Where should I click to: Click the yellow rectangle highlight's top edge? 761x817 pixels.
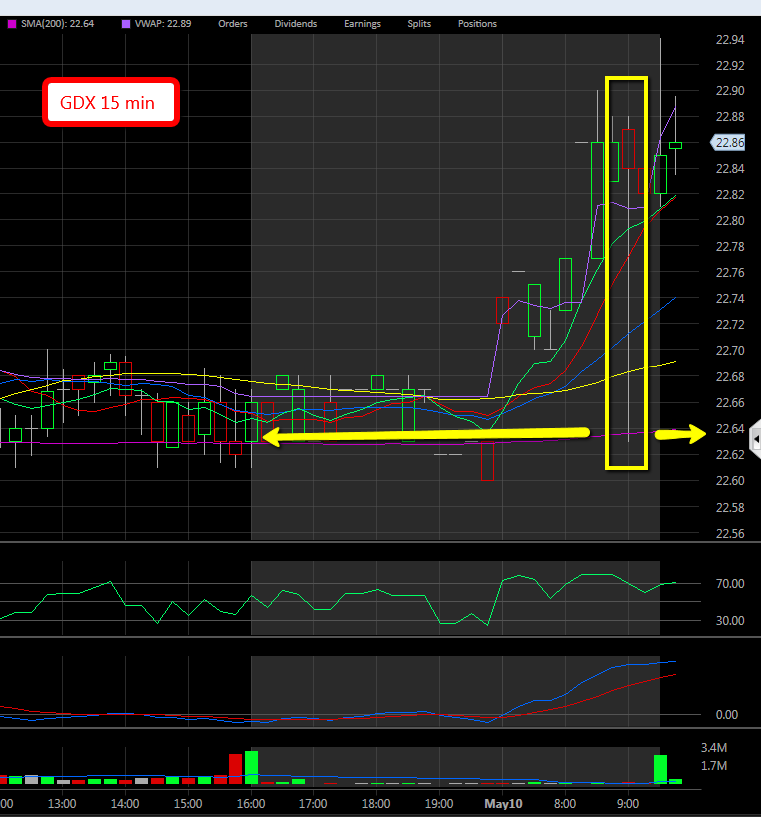pos(626,78)
